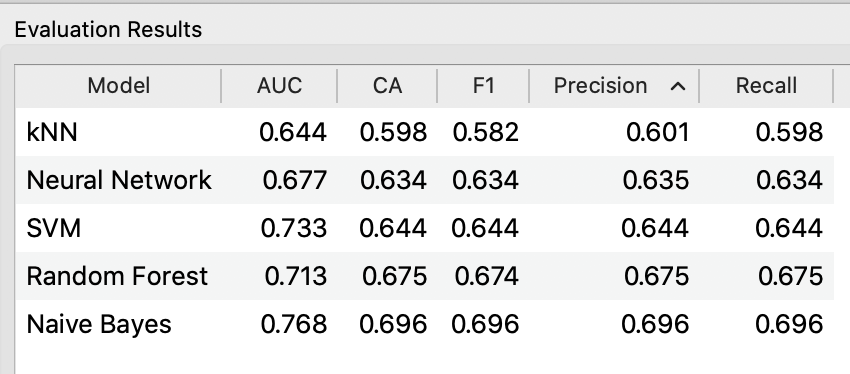Click the Model column header

tap(118, 86)
